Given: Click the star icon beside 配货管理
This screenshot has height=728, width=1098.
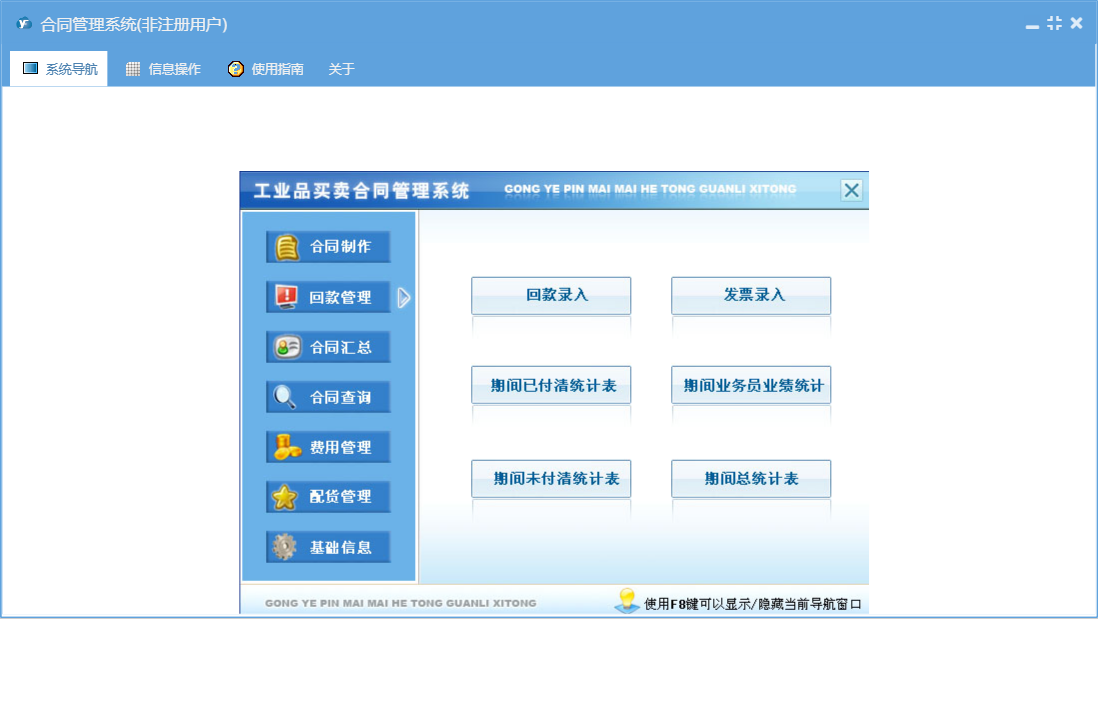Looking at the screenshot, I should [x=284, y=497].
